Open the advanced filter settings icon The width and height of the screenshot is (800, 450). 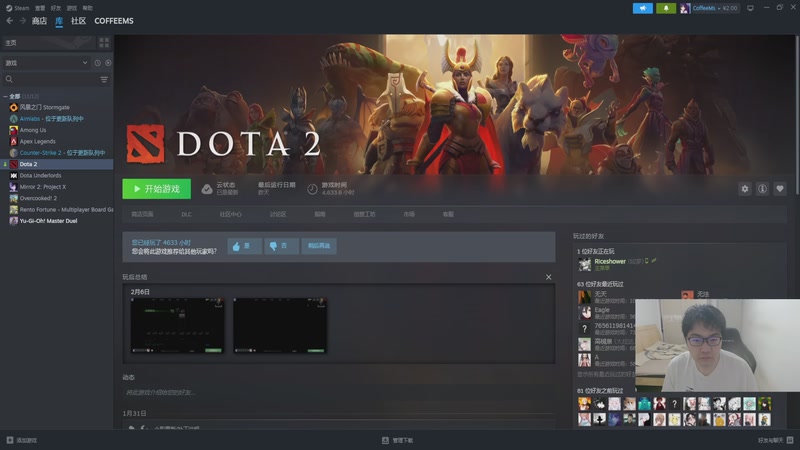tap(104, 80)
